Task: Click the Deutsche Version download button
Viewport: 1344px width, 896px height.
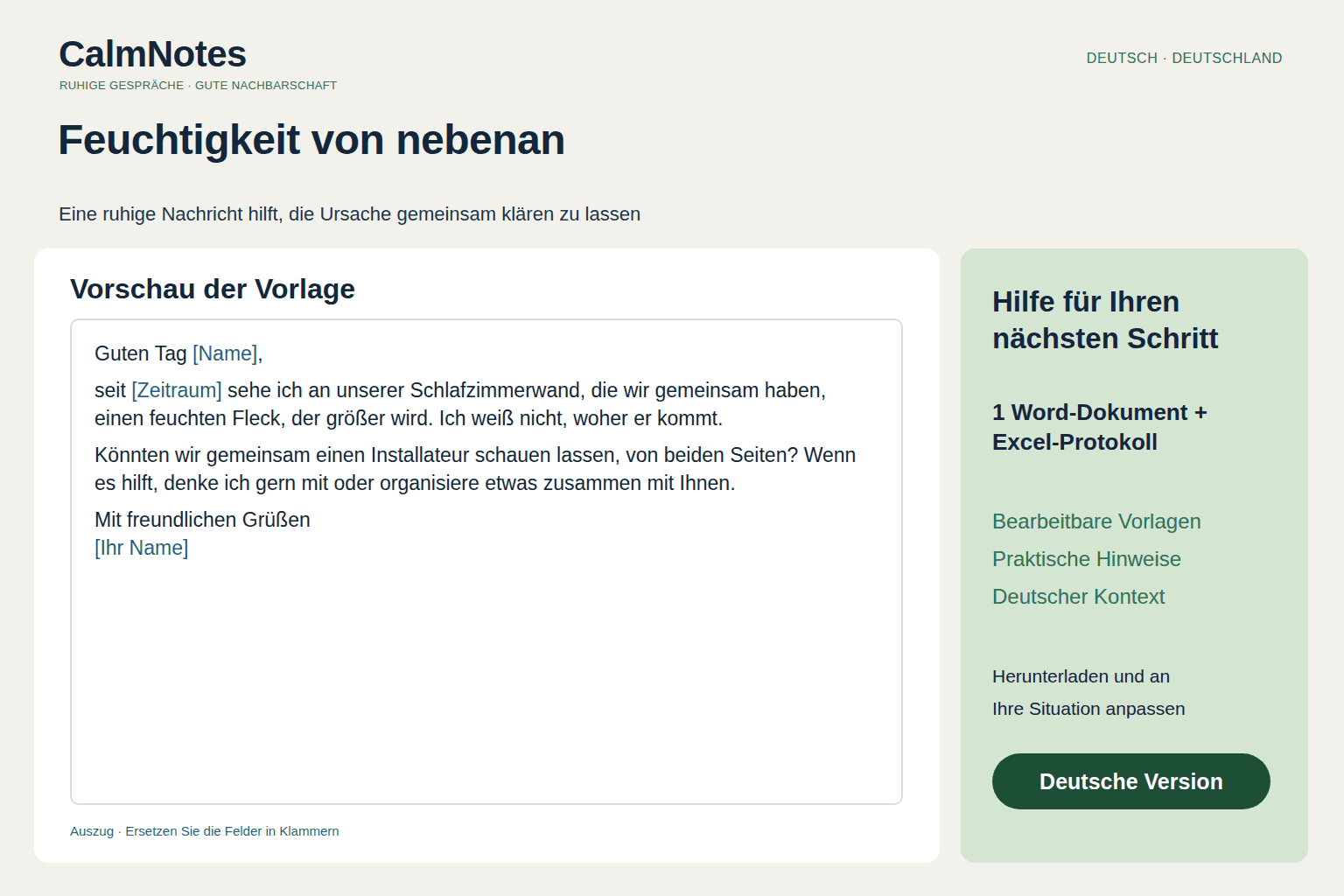Action: coord(1130,781)
